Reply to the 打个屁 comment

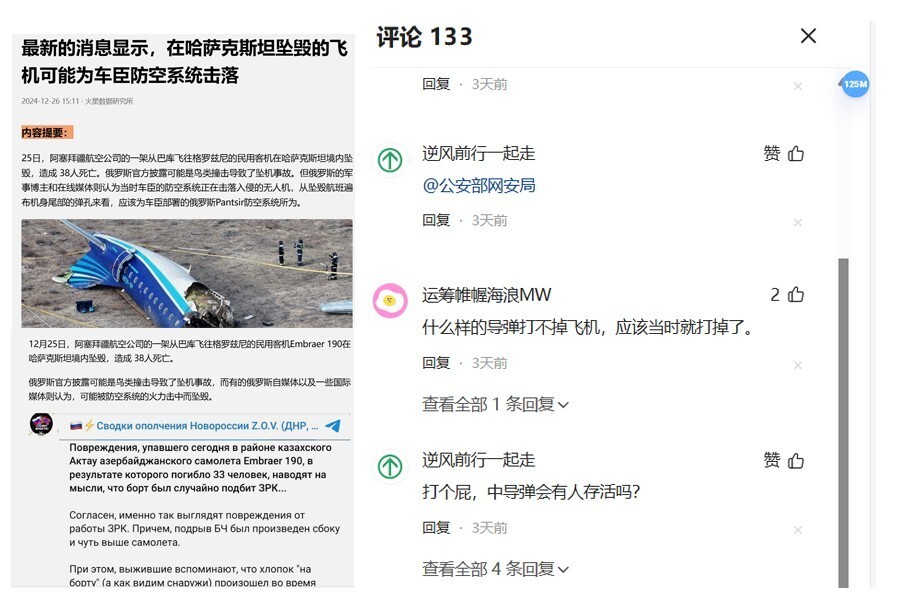point(436,528)
